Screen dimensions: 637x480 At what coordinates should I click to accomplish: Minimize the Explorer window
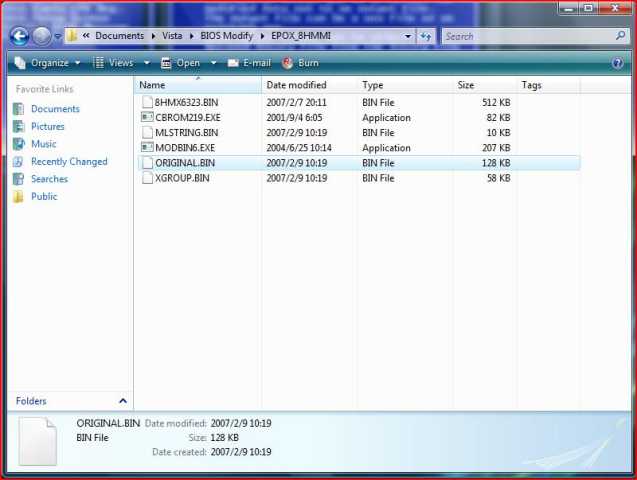click(x=568, y=8)
